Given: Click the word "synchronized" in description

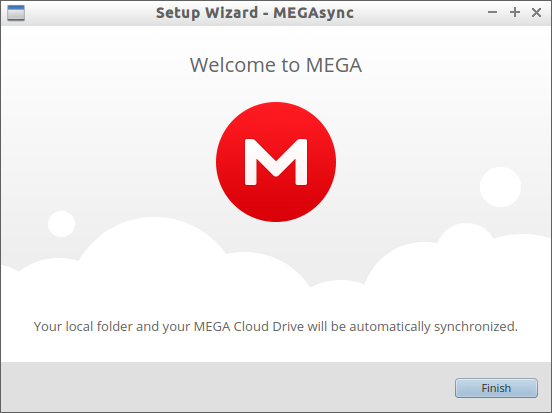Looking at the screenshot, I should tap(475, 327).
